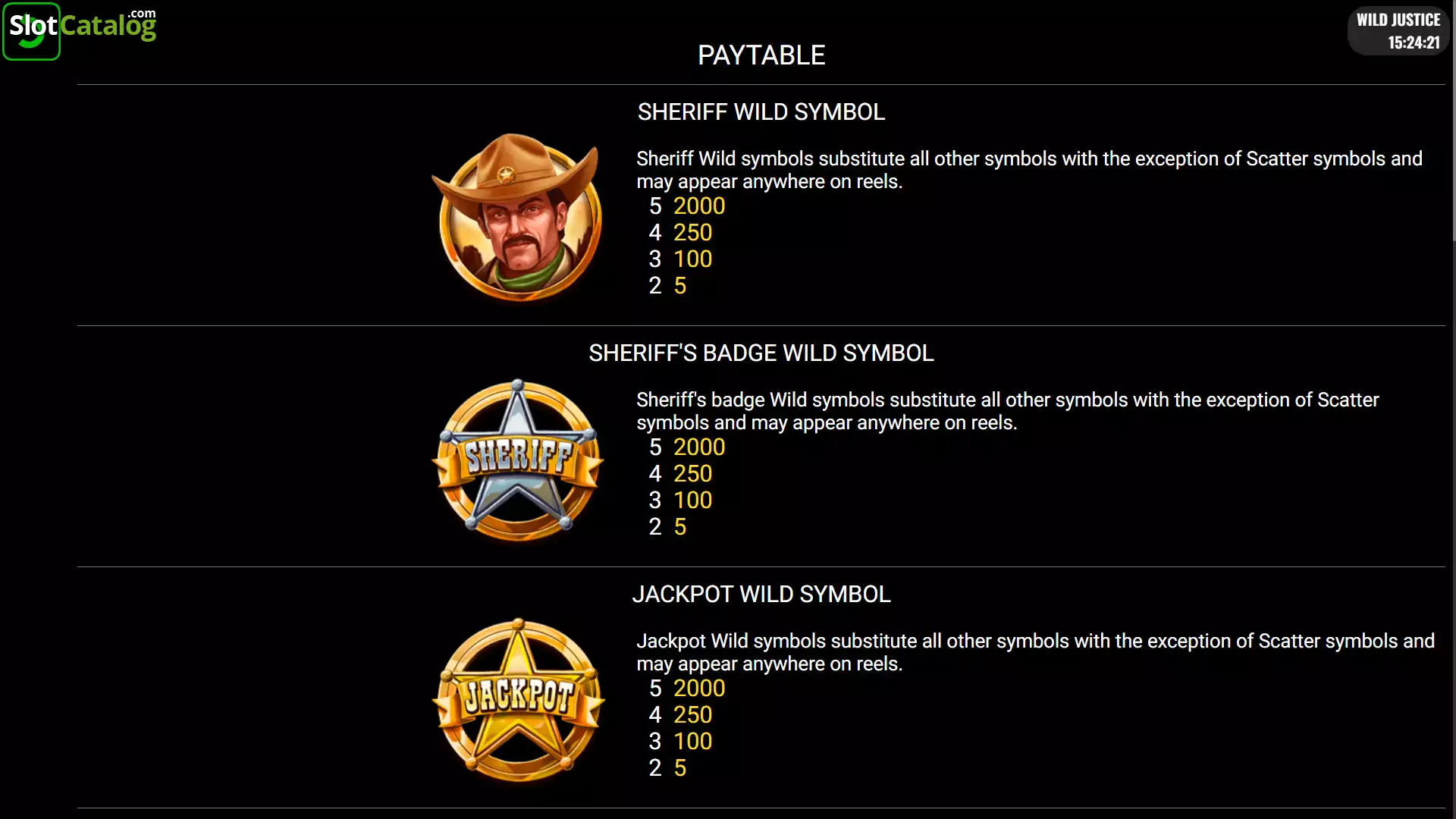
Task: Click the Wild Justice clock badge
Action: [x=1398, y=31]
